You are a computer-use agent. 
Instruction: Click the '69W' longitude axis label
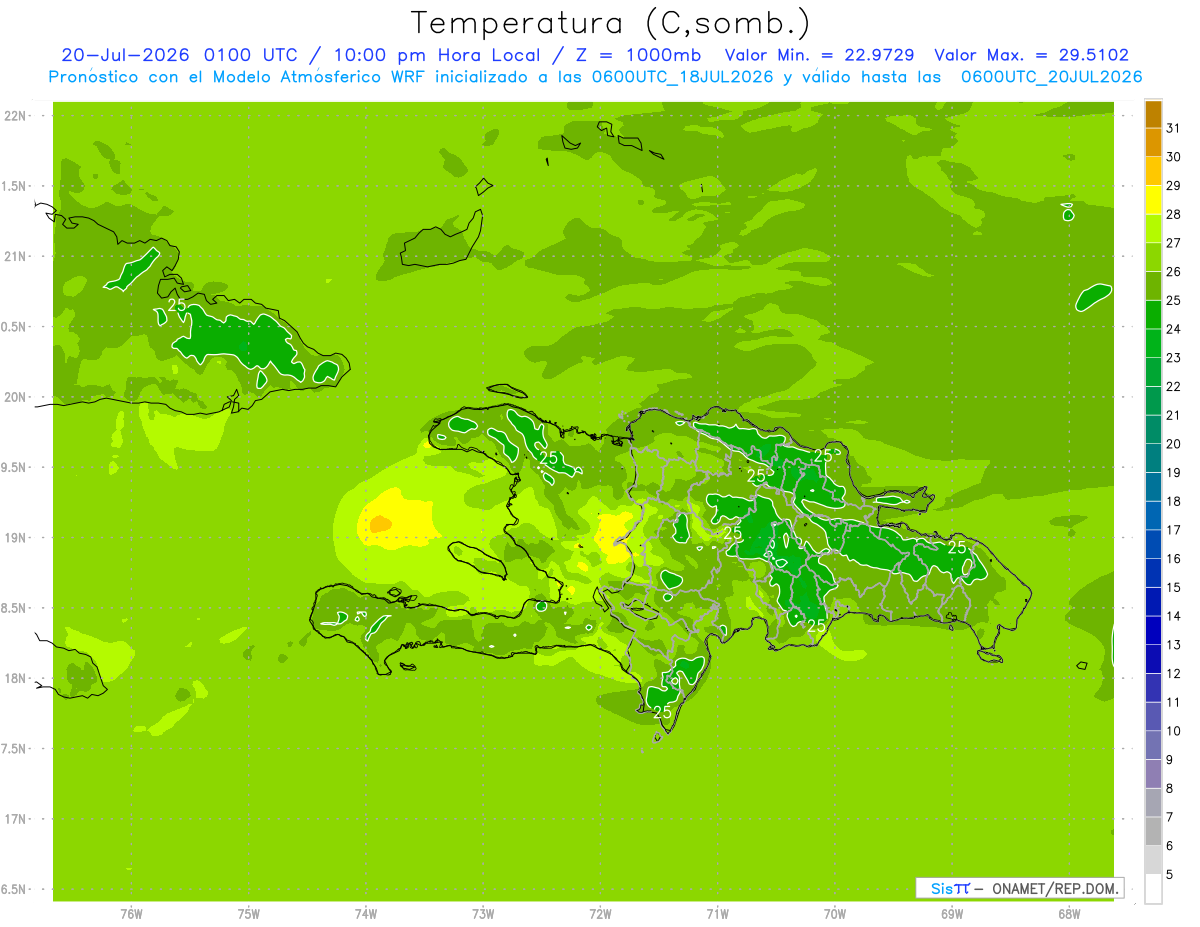pyautogui.click(x=952, y=914)
